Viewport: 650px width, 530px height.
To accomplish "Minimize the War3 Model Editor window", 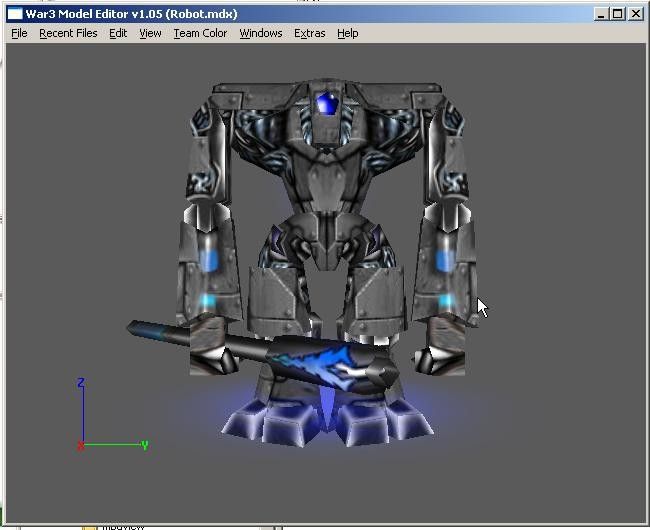I will coord(601,14).
